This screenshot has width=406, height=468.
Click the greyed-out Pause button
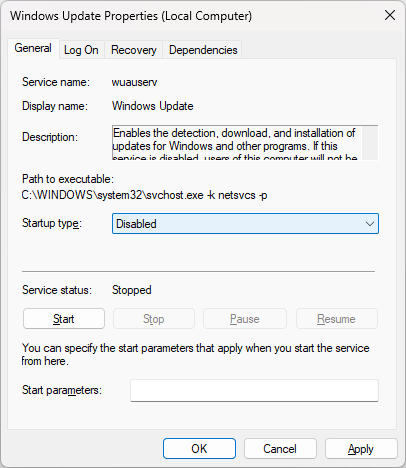(245, 319)
